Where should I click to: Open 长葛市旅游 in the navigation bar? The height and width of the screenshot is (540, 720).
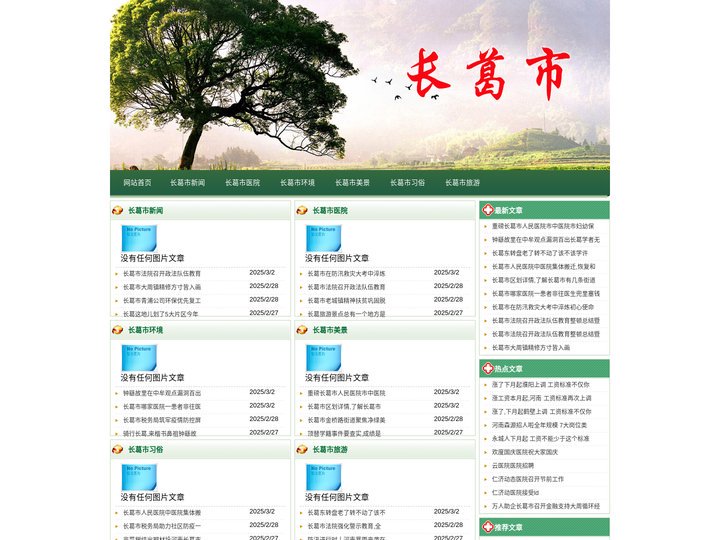[x=462, y=182]
